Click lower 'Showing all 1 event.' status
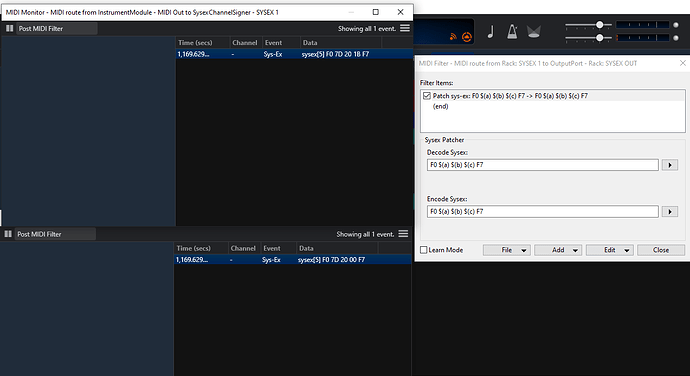 365,234
